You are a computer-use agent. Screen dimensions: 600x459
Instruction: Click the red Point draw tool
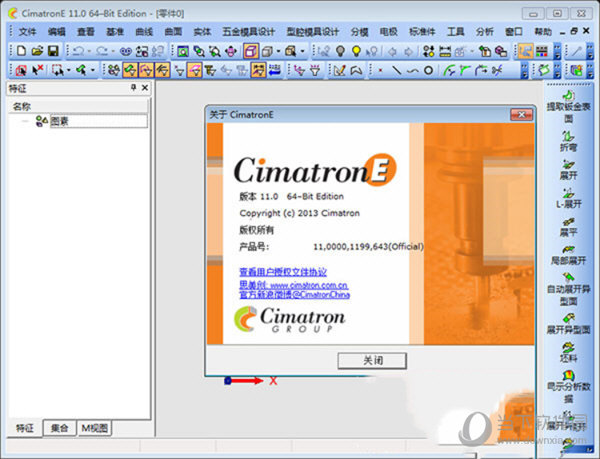[380, 70]
